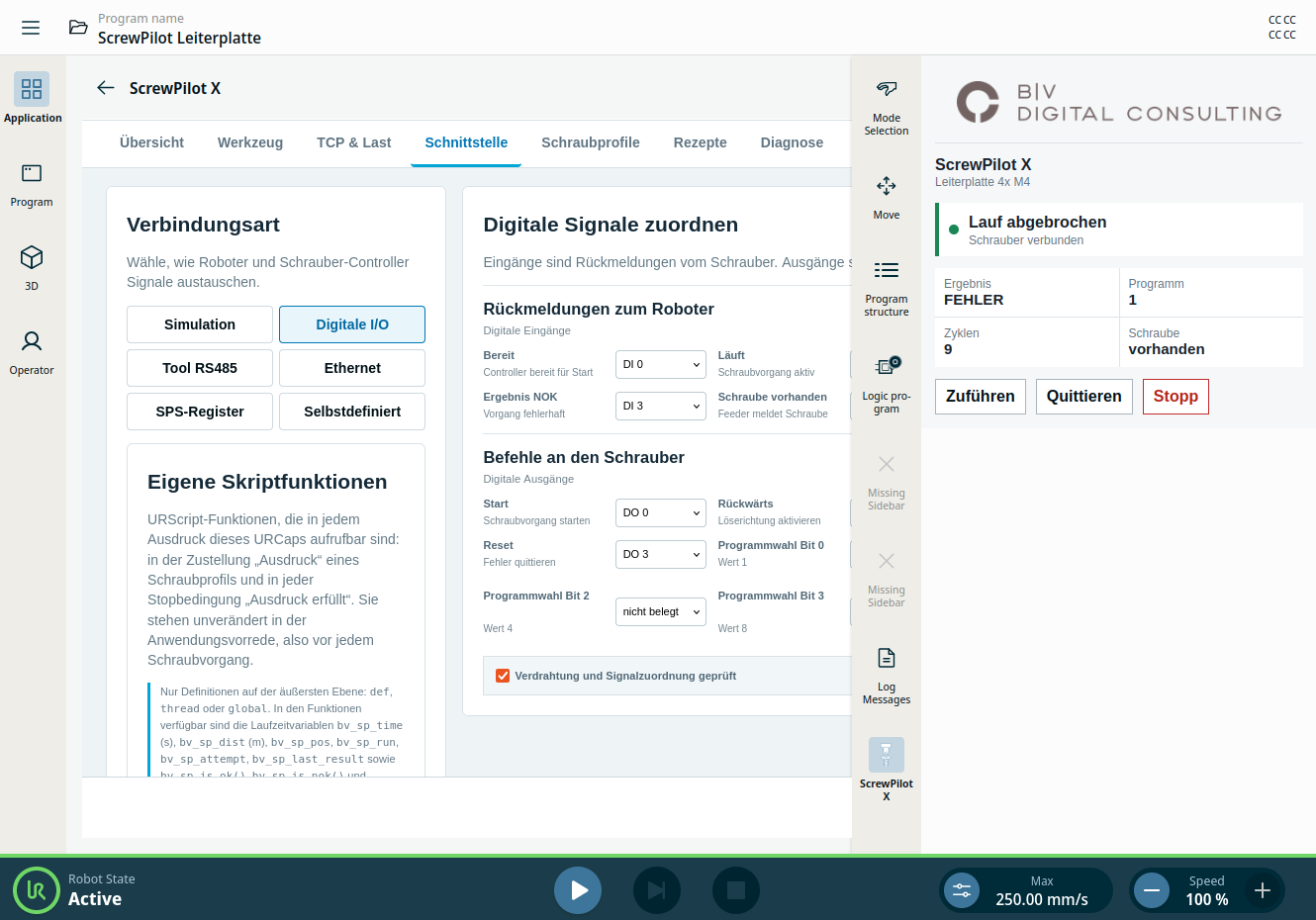Screen dimensions: 1316x920
Task: Click the Leiterplatte 4x M4 subtitle
Action: 983,182
